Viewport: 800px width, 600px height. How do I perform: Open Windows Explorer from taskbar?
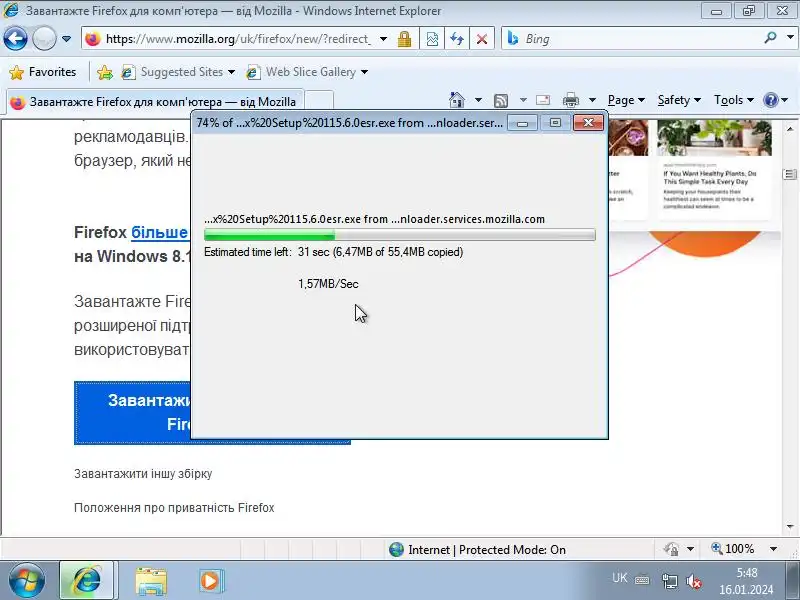(x=151, y=581)
